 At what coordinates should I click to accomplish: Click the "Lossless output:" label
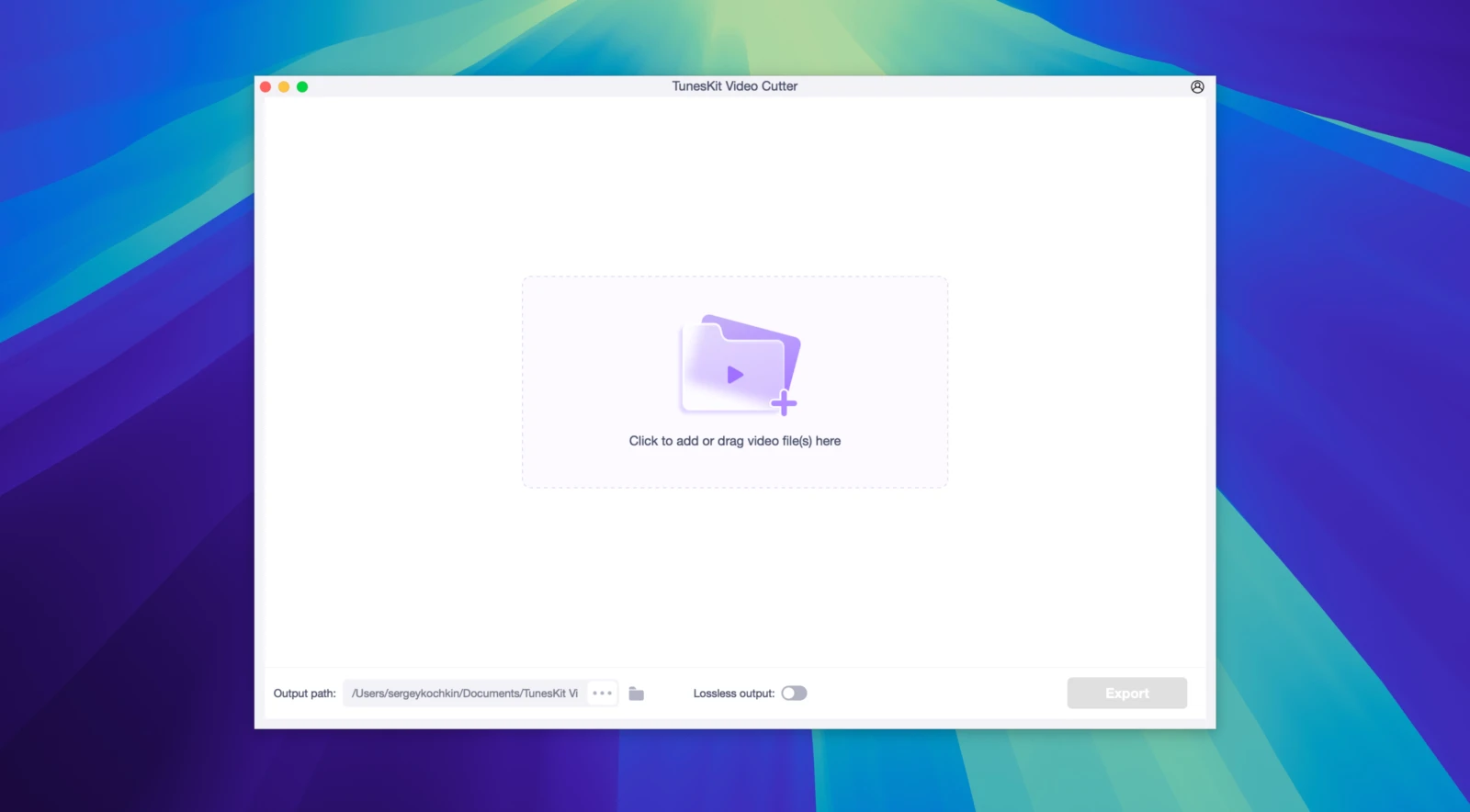pyautogui.click(x=733, y=694)
